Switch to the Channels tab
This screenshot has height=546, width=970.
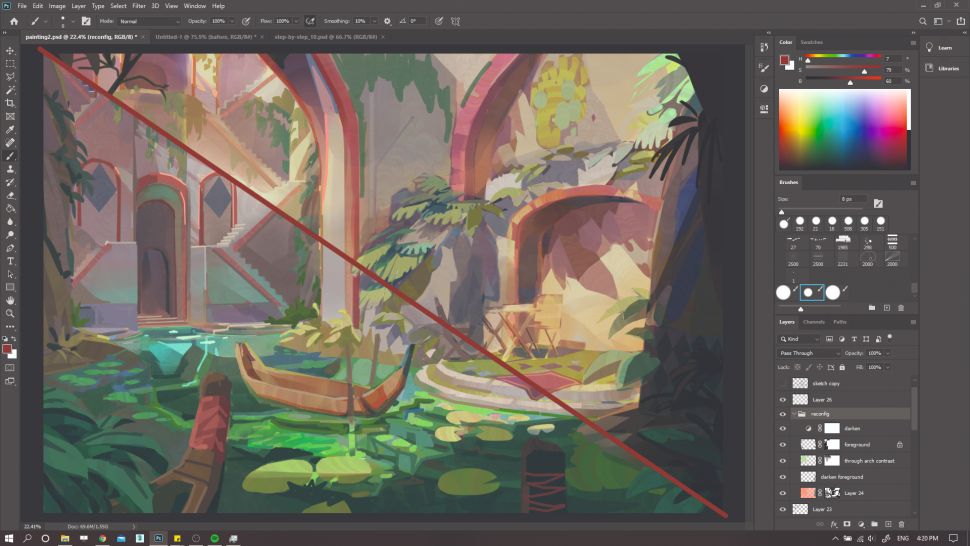(x=814, y=322)
